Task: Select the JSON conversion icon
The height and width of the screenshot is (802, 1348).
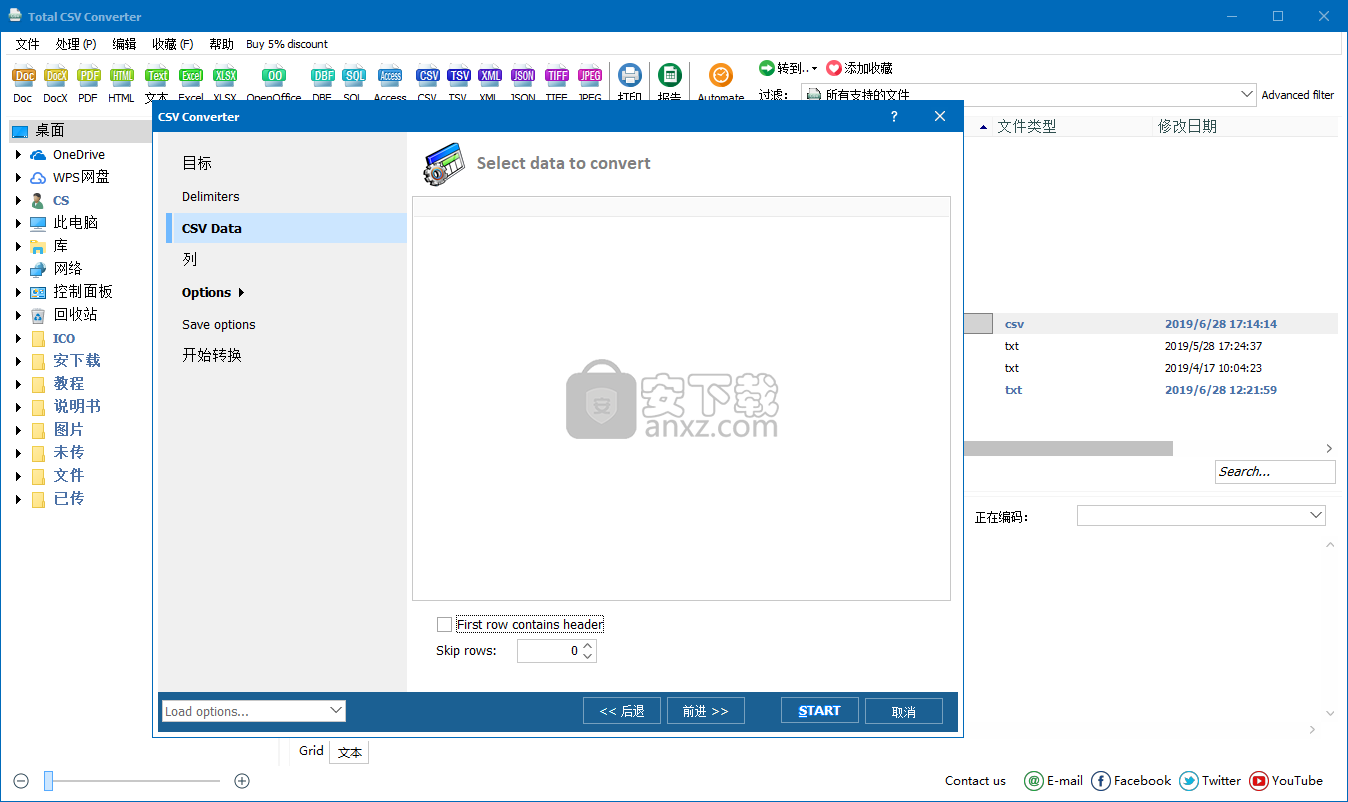Action: [523, 76]
